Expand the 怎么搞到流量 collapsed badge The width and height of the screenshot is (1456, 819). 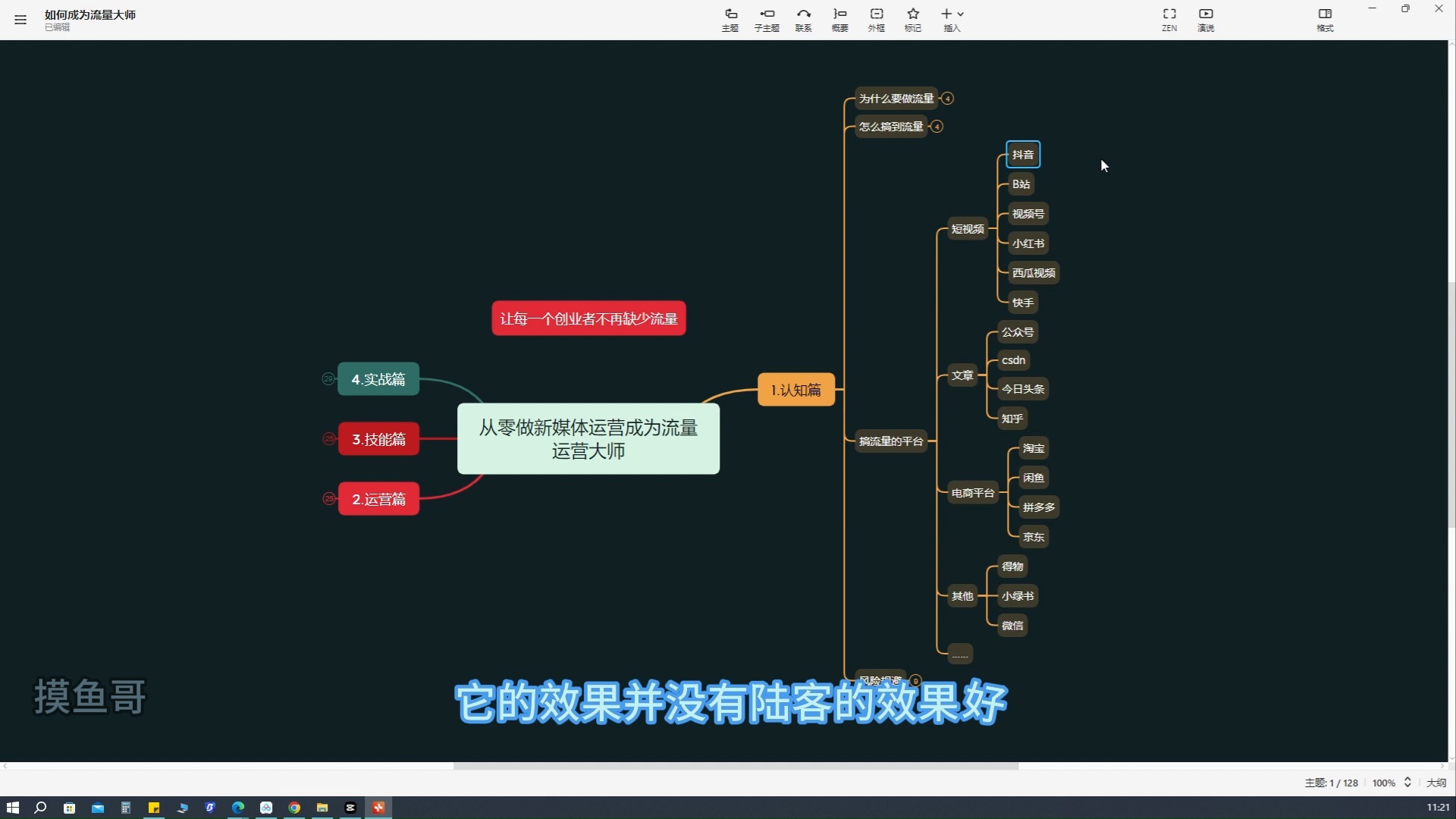coord(937,127)
